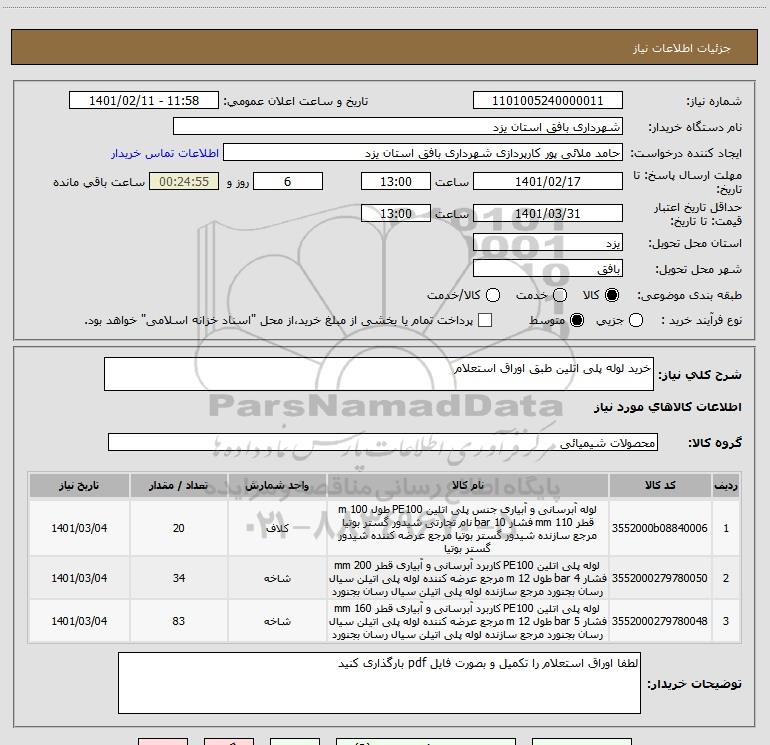Click the goods group field محصولات شیمیائی
770x745 pixels.
coord(383,442)
